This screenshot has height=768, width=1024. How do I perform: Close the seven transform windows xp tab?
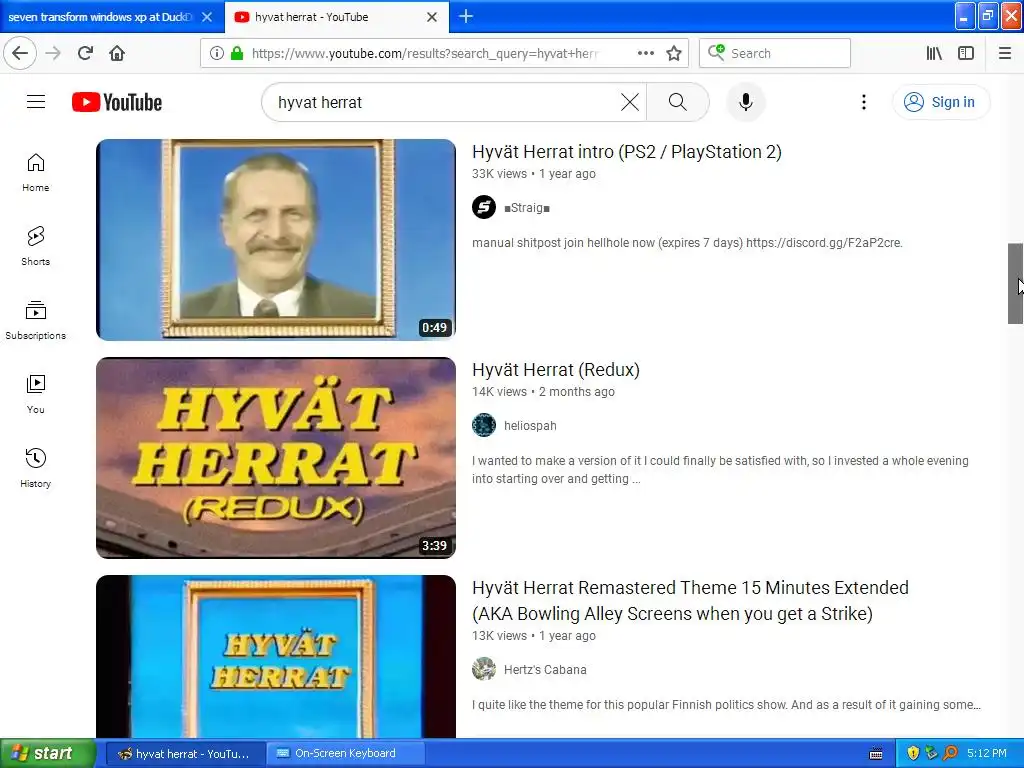tap(207, 17)
